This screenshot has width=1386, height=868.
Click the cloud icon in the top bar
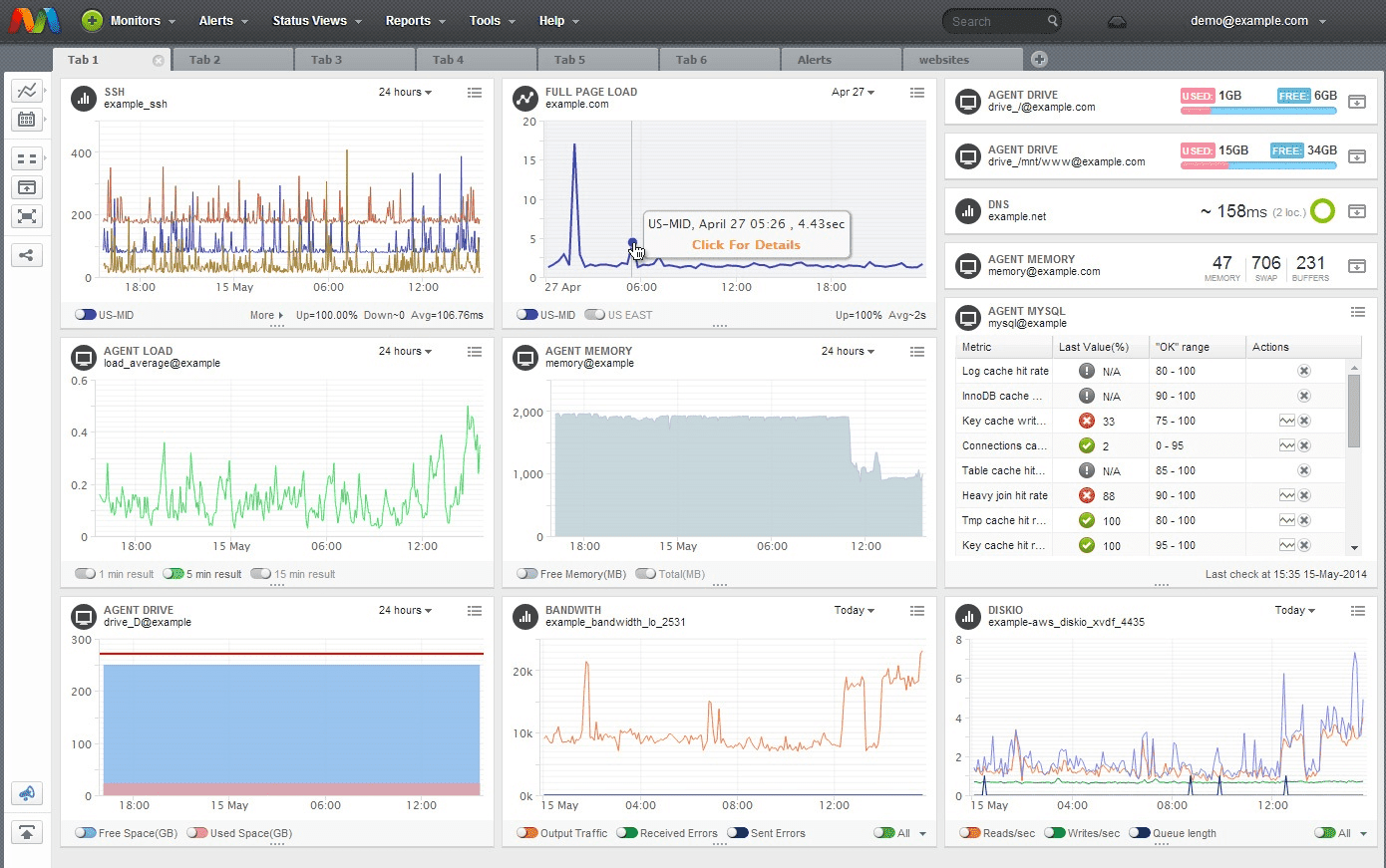pyautogui.click(x=1117, y=20)
